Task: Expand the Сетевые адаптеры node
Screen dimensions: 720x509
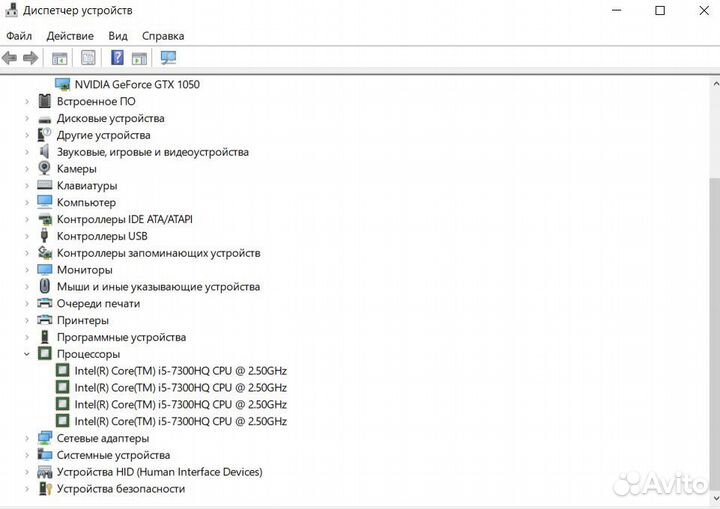Action: point(27,438)
